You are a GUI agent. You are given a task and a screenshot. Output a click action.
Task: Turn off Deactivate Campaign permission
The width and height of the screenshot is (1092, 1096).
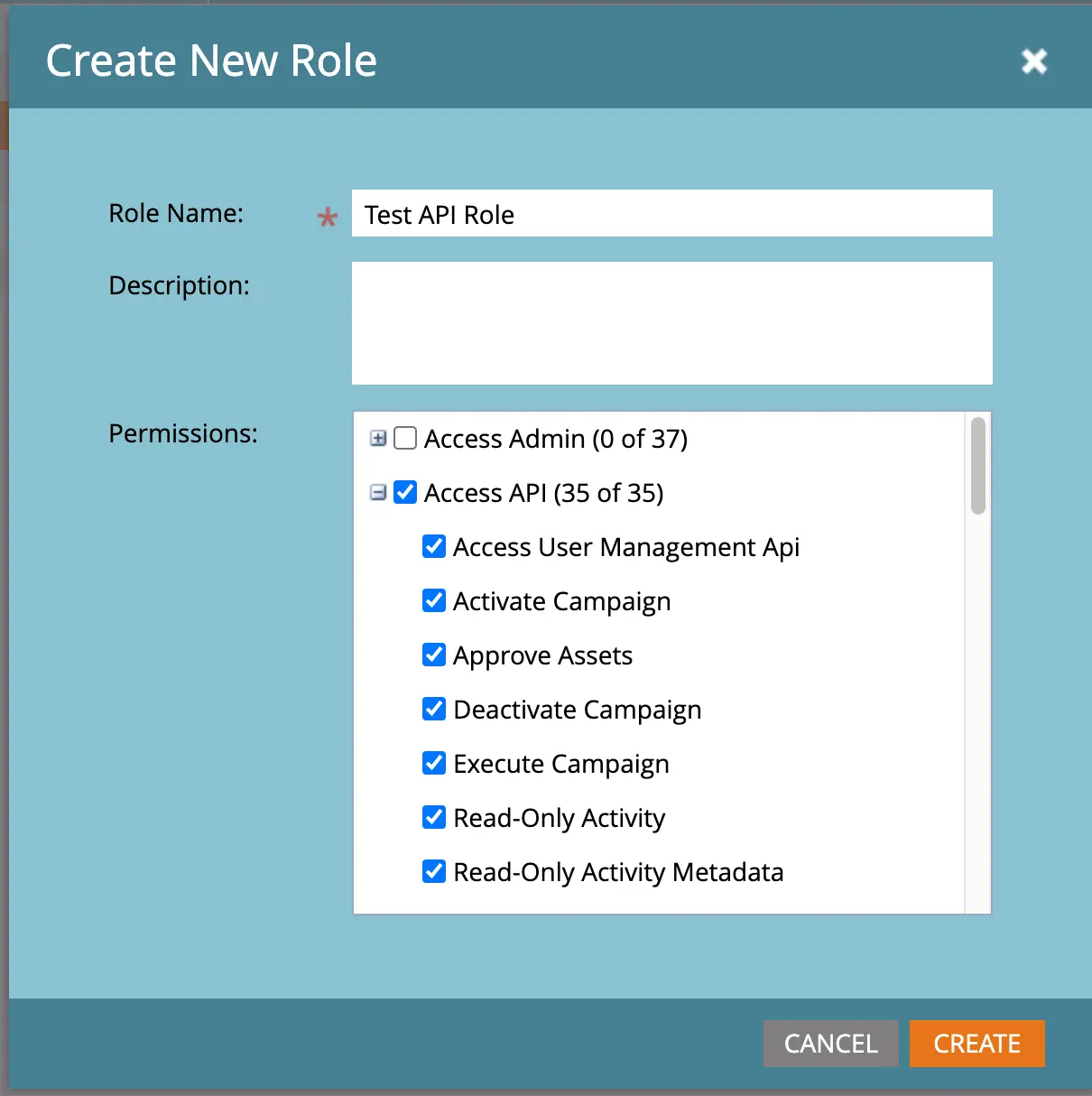[x=434, y=710]
